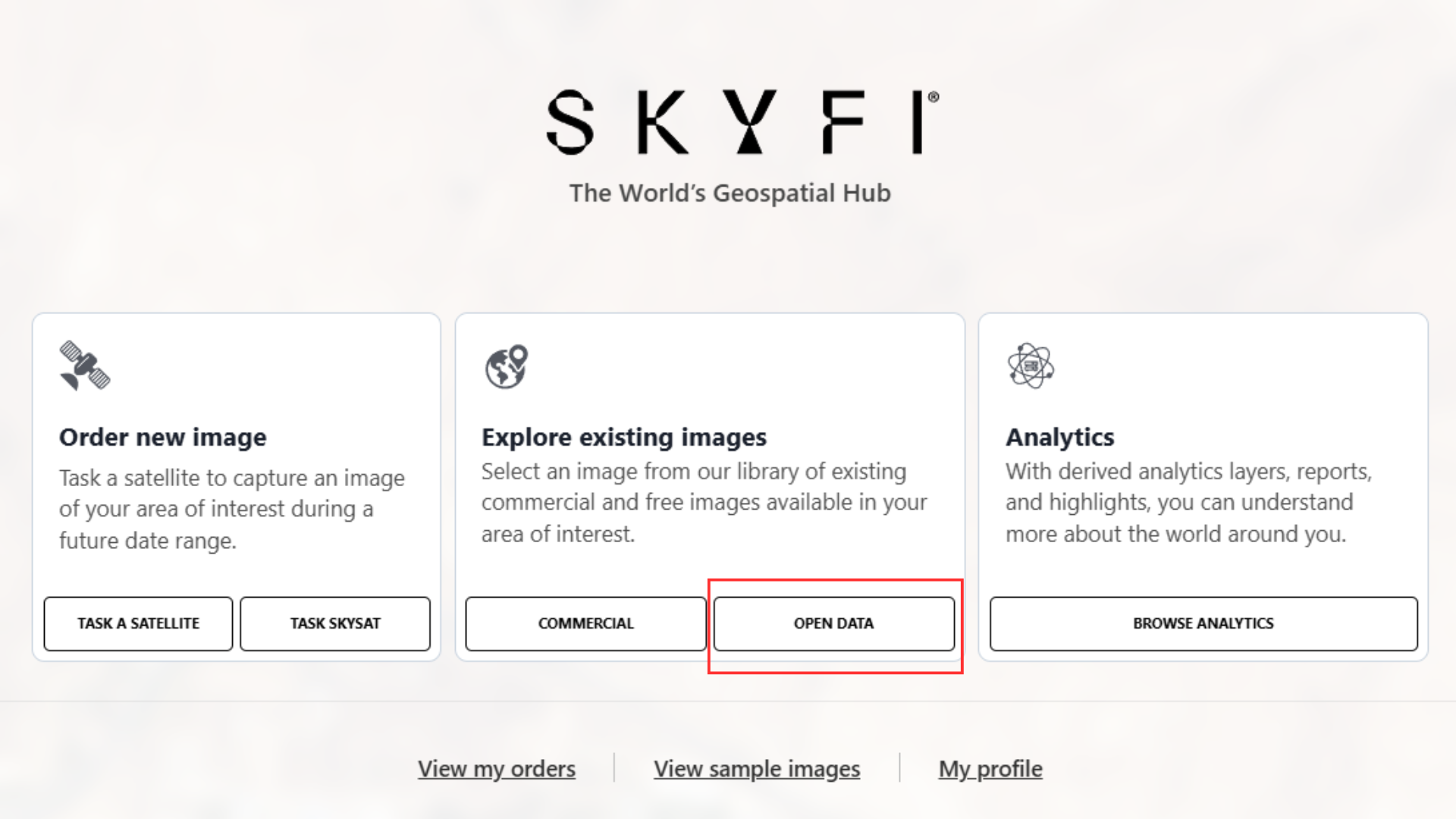The height and width of the screenshot is (819, 1456).
Task: Select the Browse Analytics button
Action: (x=1203, y=623)
